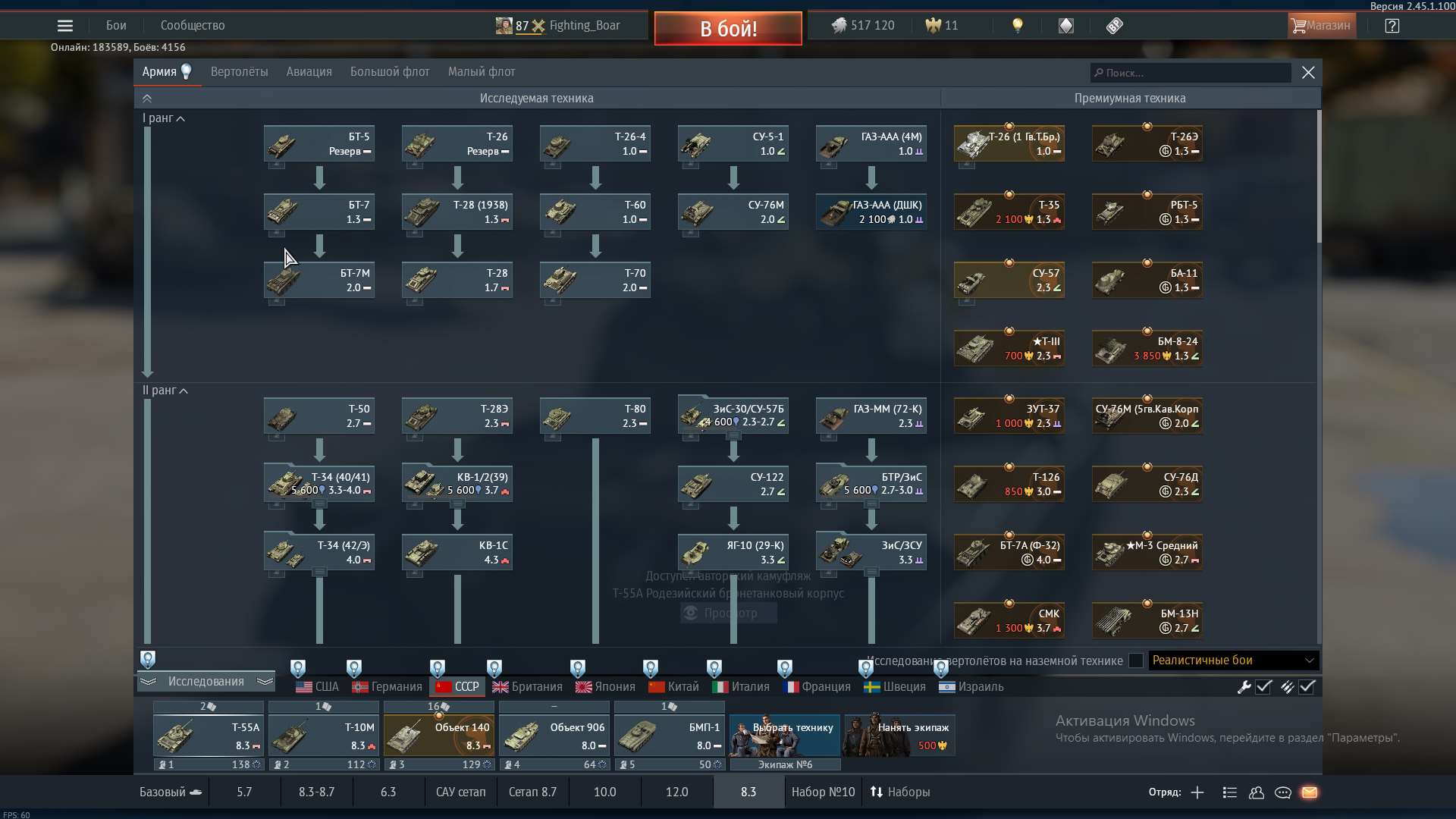Open the Реалистичные бои game mode dropdown

(1234, 661)
